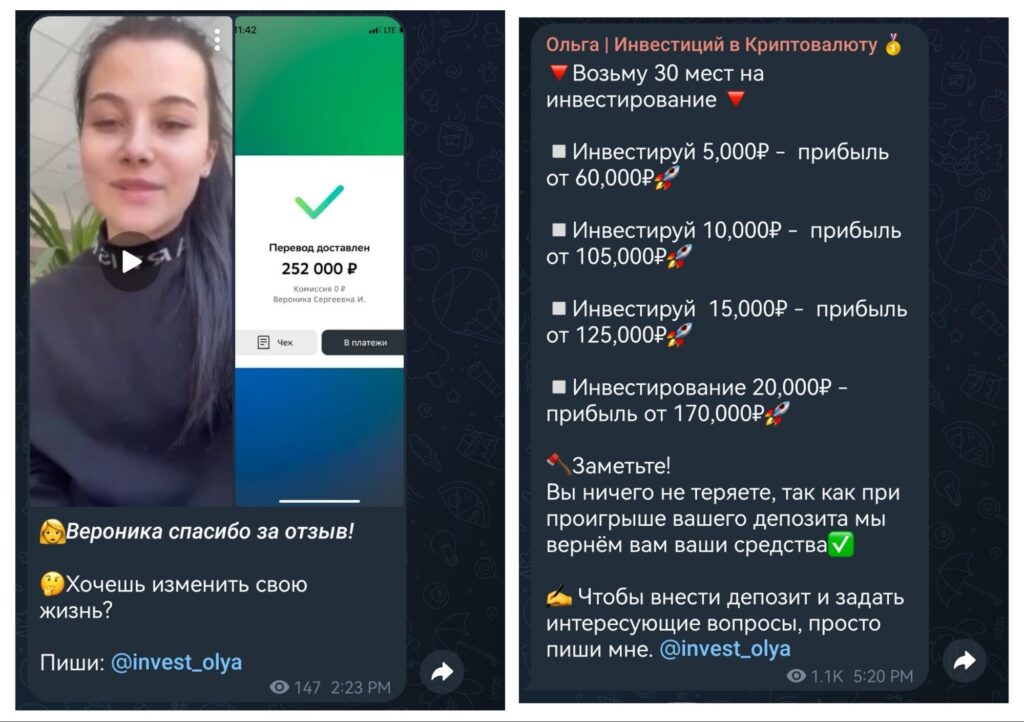This screenshot has width=1024, height=722.
Task: Click the green checkmark in transfer screenshot
Action: click(319, 202)
